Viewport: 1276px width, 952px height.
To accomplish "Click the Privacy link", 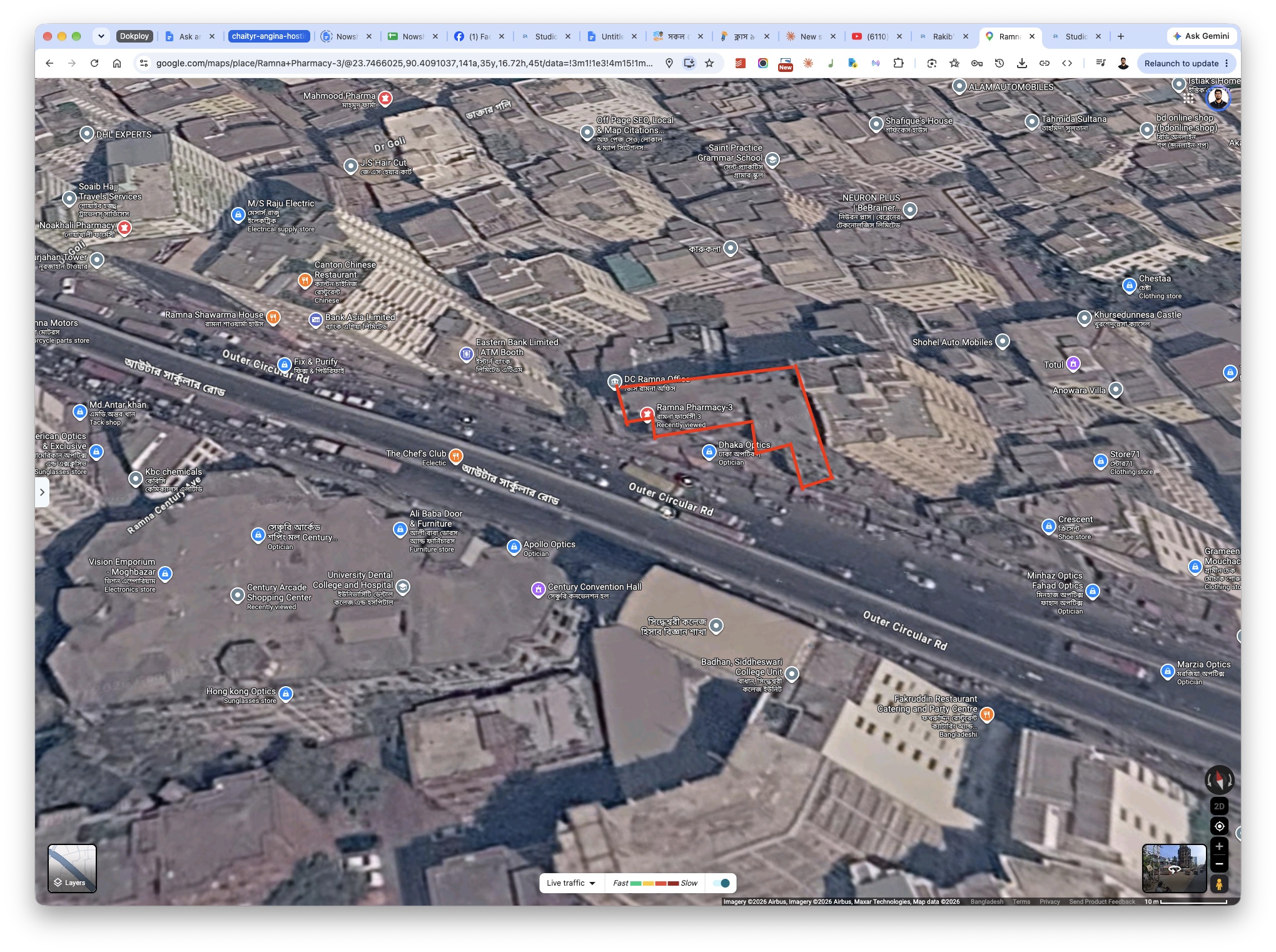I will click(x=1050, y=902).
